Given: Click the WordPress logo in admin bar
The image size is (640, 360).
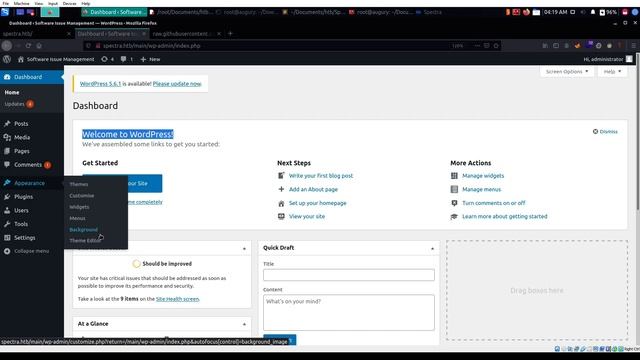Looking at the screenshot, I should (x=7, y=59).
